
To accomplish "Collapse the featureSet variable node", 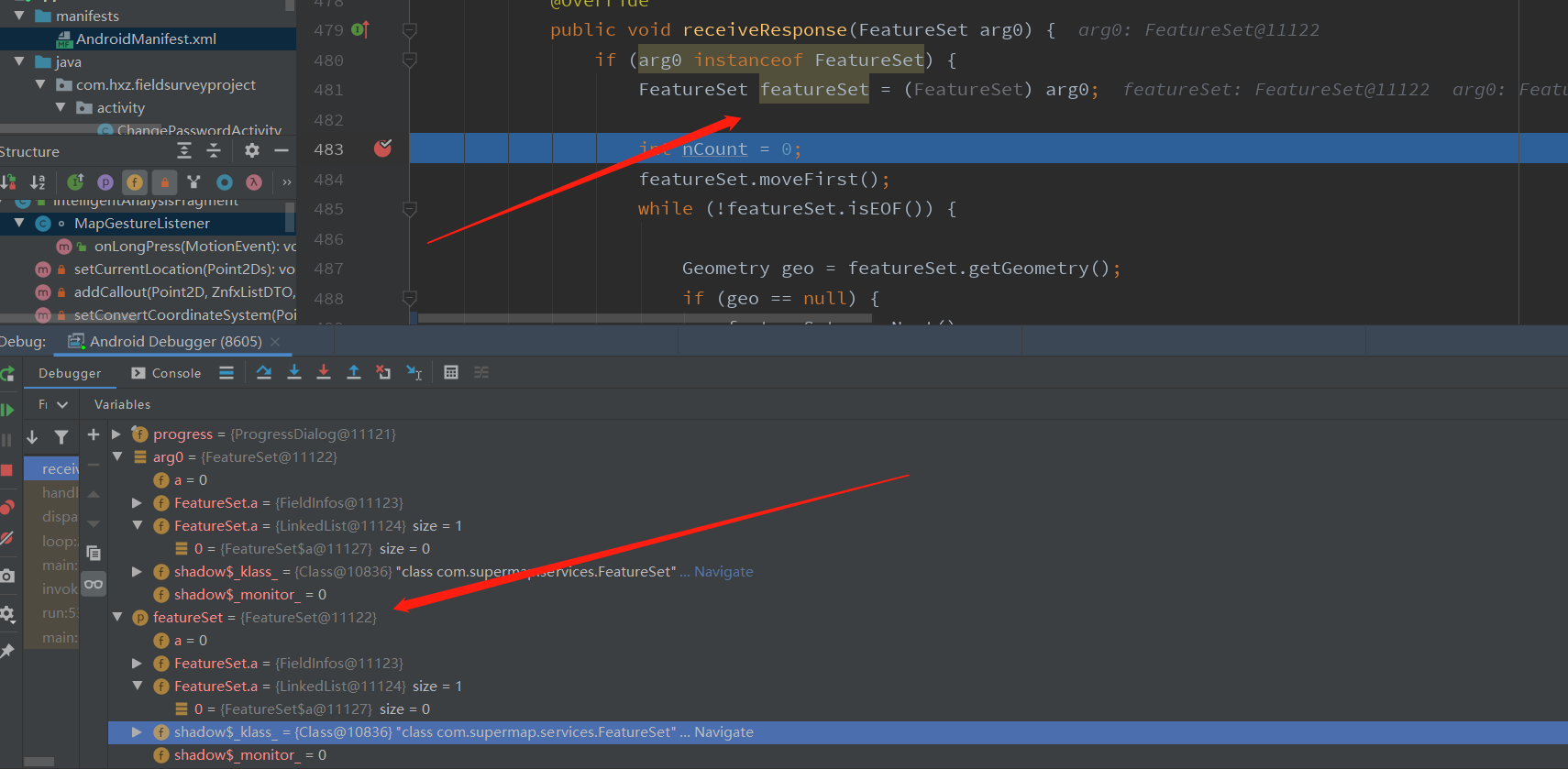I will click(x=116, y=617).
